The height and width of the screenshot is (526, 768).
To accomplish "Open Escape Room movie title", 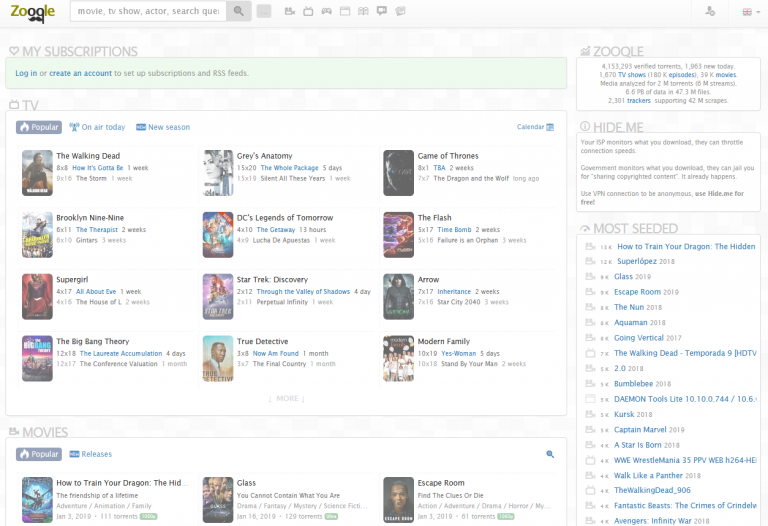I will (x=441, y=483).
